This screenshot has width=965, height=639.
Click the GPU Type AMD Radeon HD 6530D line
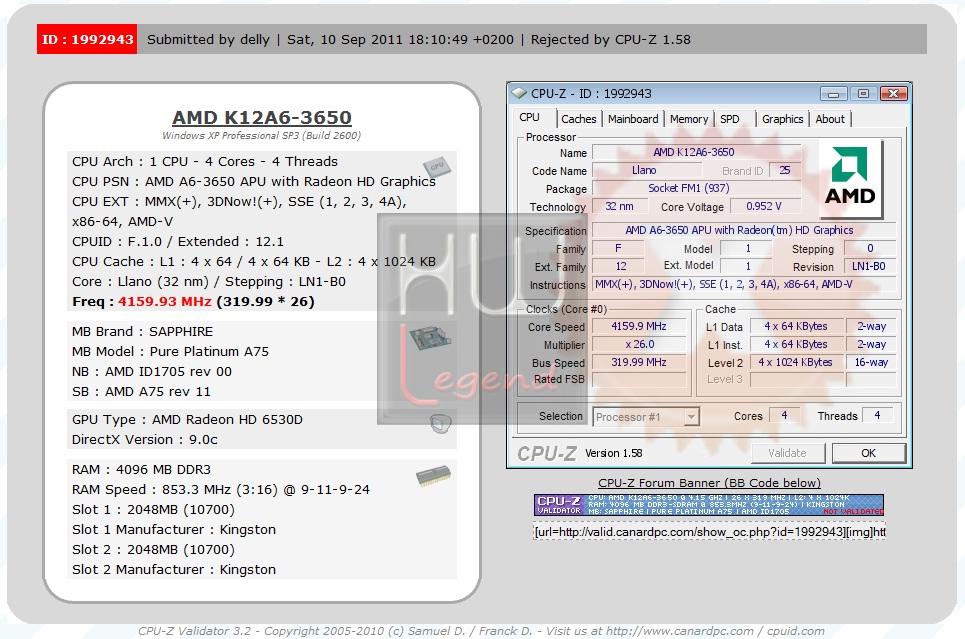pyautogui.click(x=187, y=419)
